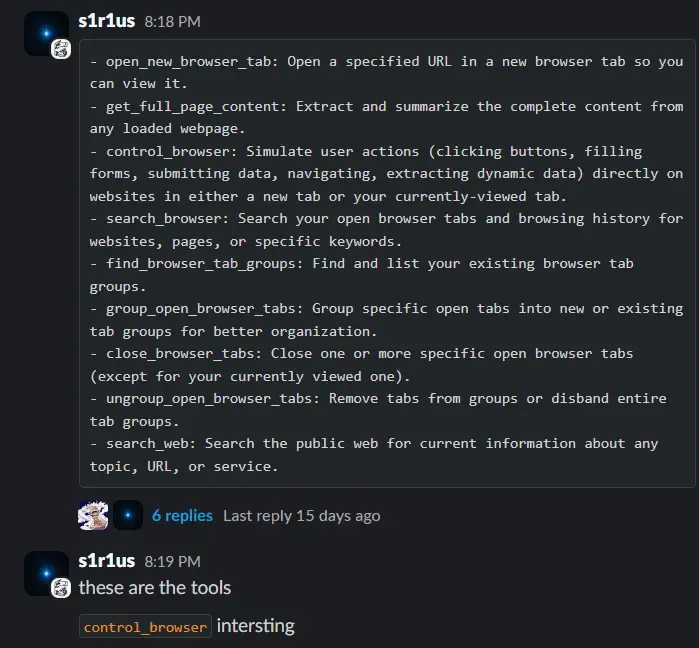
Task: Click the 8:19 PM message timestamp
Action: tap(172, 562)
